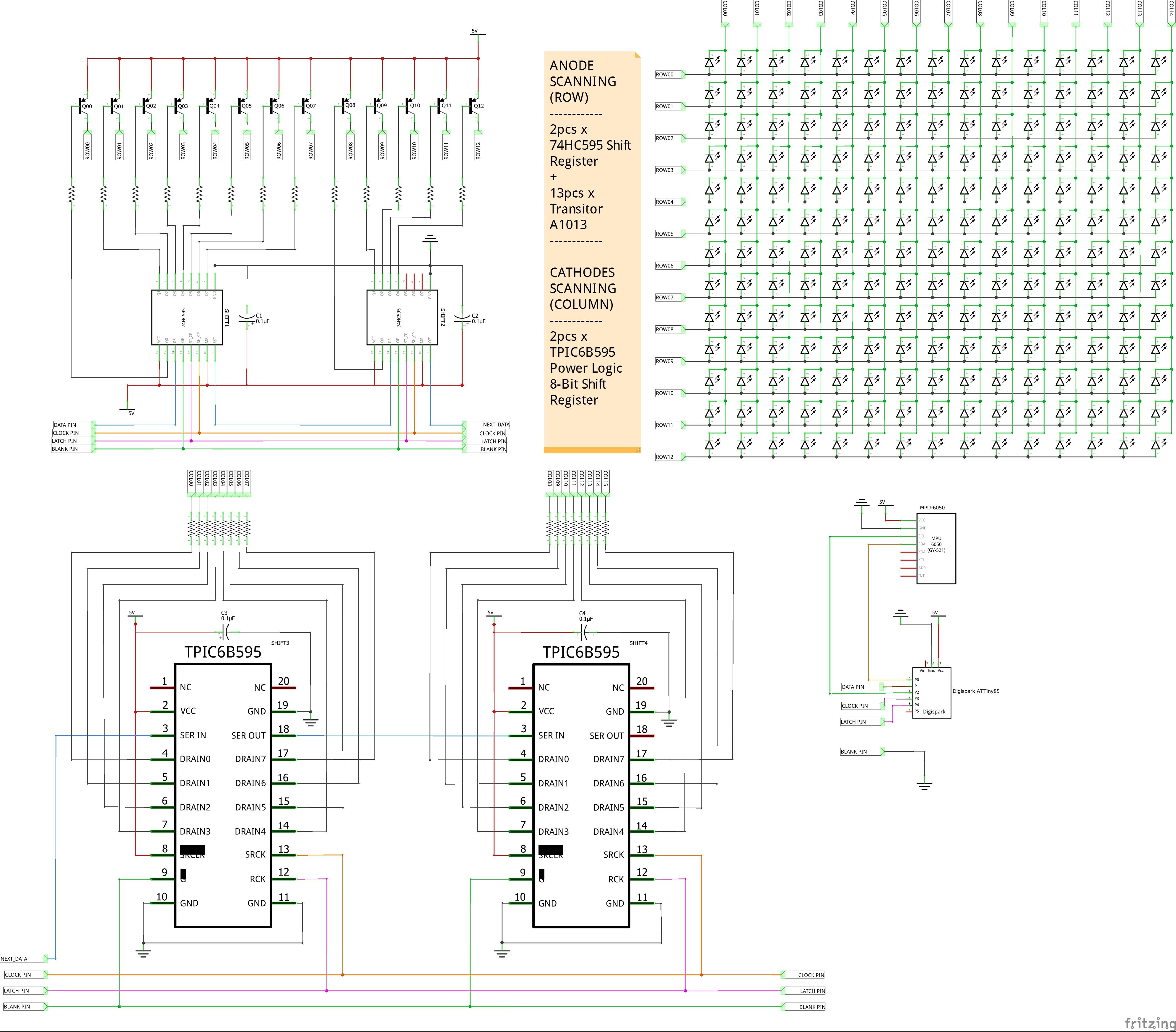Image resolution: width=1176 pixels, height=1032 pixels.
Task: Click COL00 label above SHIFT3 resistors
Action: click(x=192, y=483)
